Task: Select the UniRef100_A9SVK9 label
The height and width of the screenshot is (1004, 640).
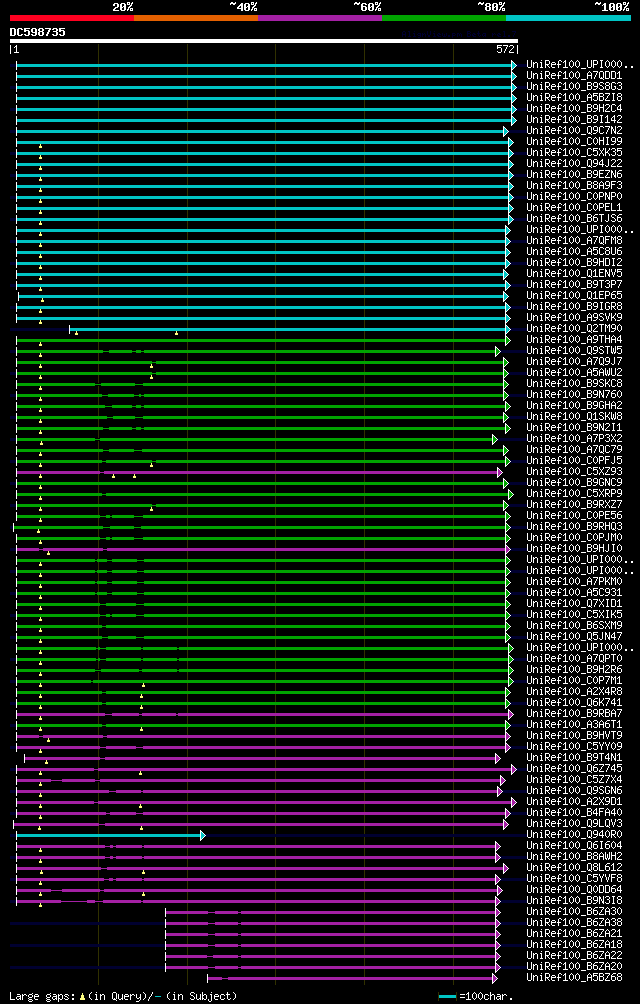Action: 574,318
